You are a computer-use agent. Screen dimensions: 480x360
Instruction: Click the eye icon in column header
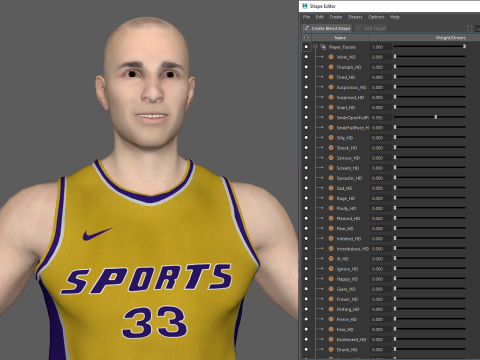tap(306, 38)
